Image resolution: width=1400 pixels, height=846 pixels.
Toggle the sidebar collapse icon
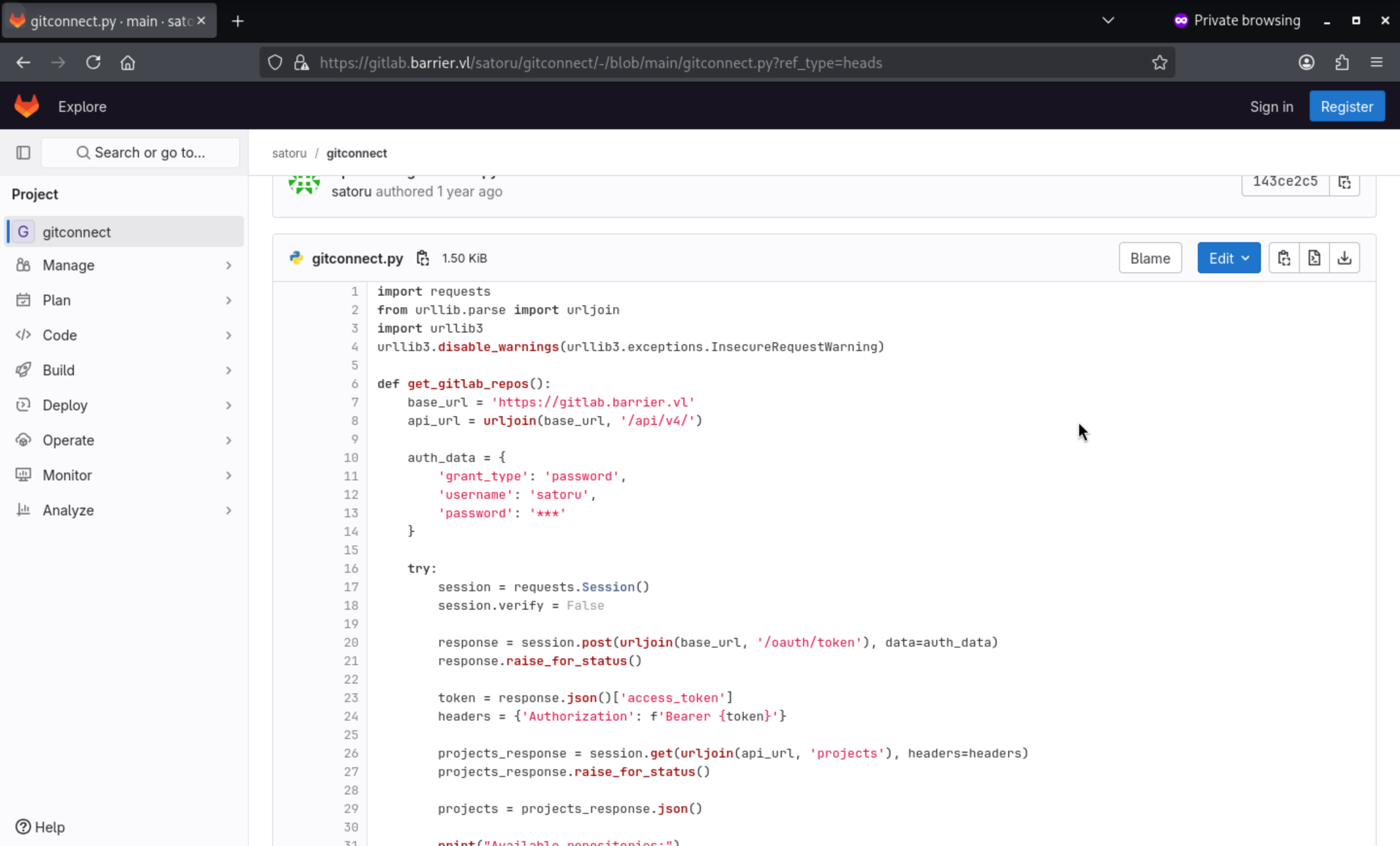(x=23, y=152)
